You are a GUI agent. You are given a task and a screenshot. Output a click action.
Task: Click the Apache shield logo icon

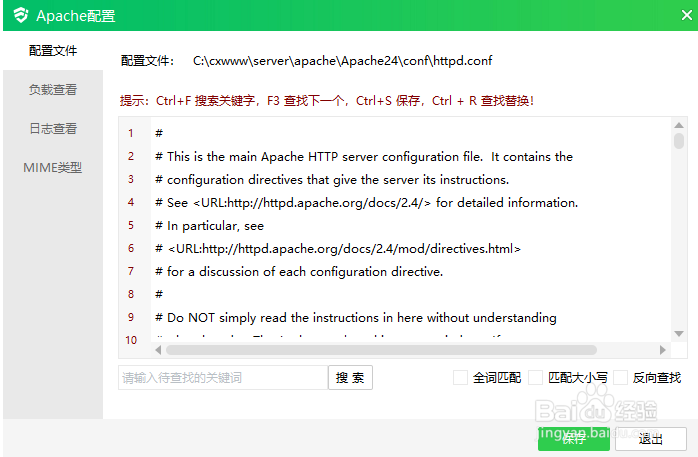[x=21, y=15]
